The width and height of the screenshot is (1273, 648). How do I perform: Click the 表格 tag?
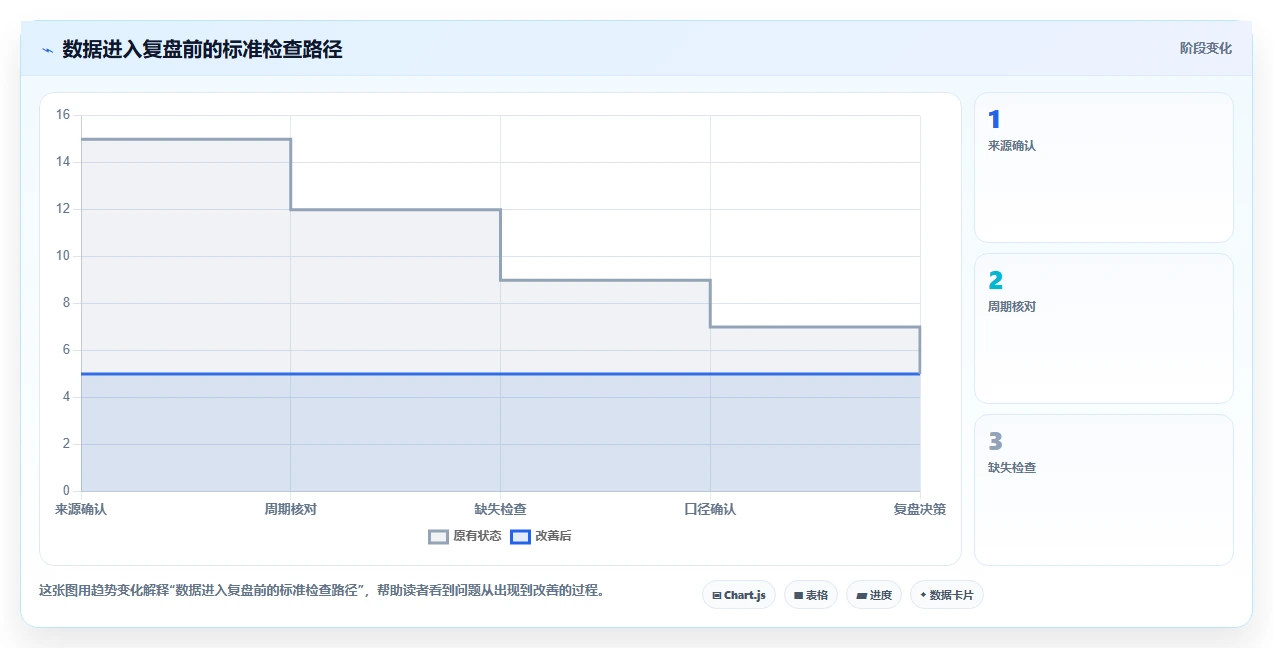point(811,595)
